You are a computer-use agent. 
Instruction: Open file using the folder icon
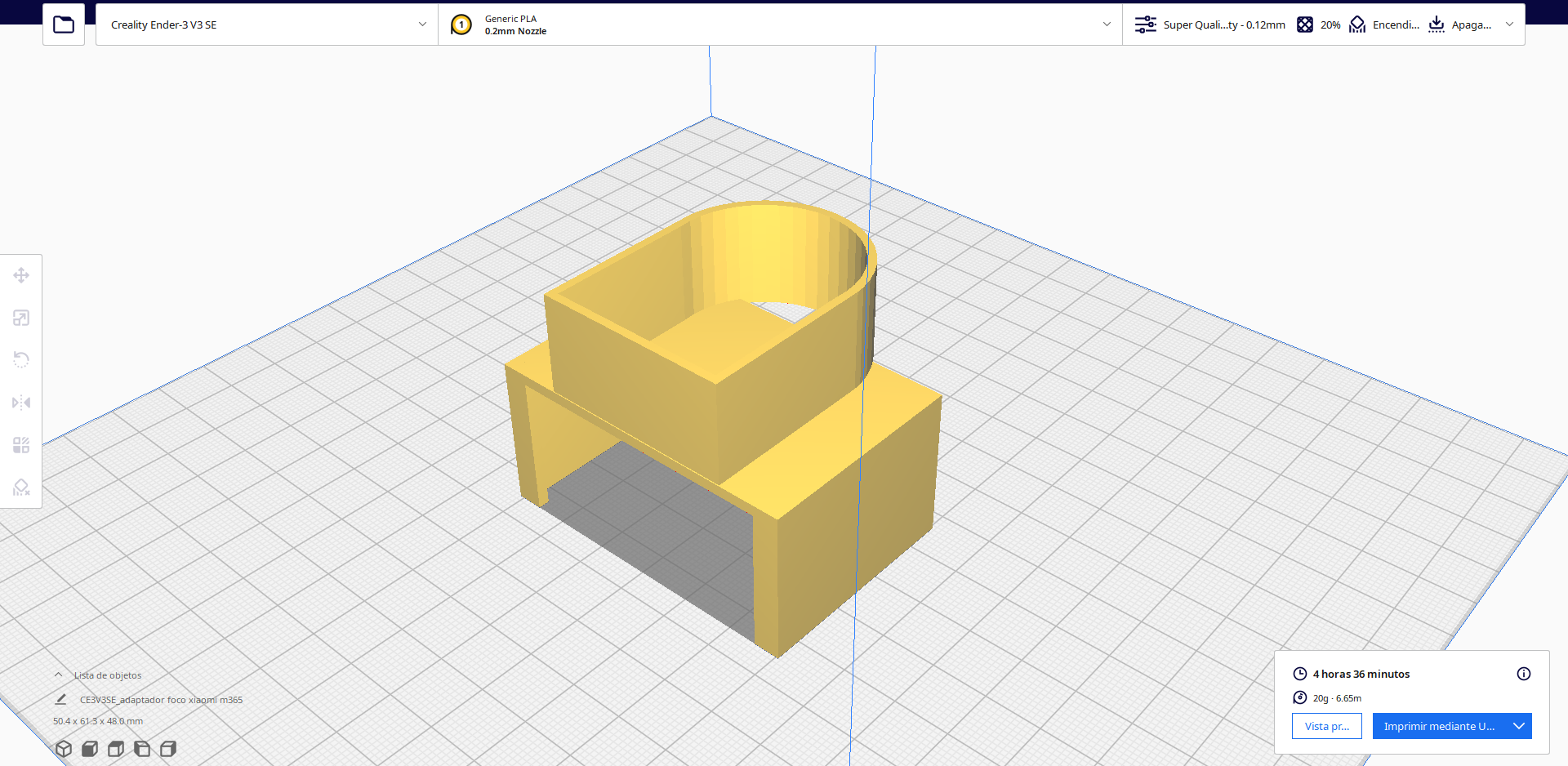(64, 24)
